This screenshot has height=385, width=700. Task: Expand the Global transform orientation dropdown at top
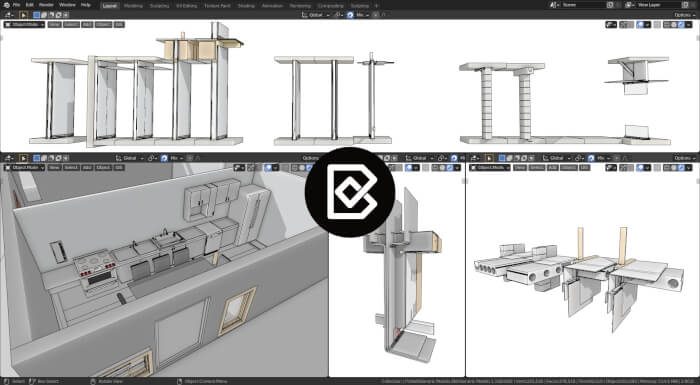coord(315,15)
